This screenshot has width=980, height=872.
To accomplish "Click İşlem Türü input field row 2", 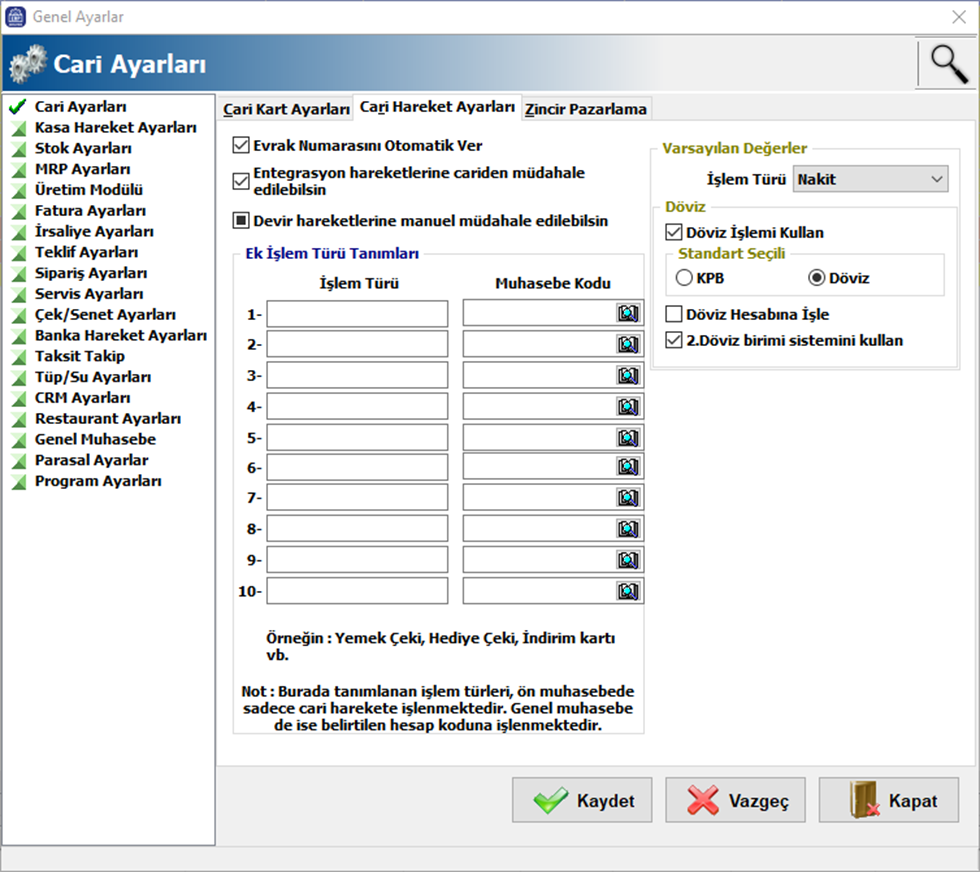I will pos(357,345).
